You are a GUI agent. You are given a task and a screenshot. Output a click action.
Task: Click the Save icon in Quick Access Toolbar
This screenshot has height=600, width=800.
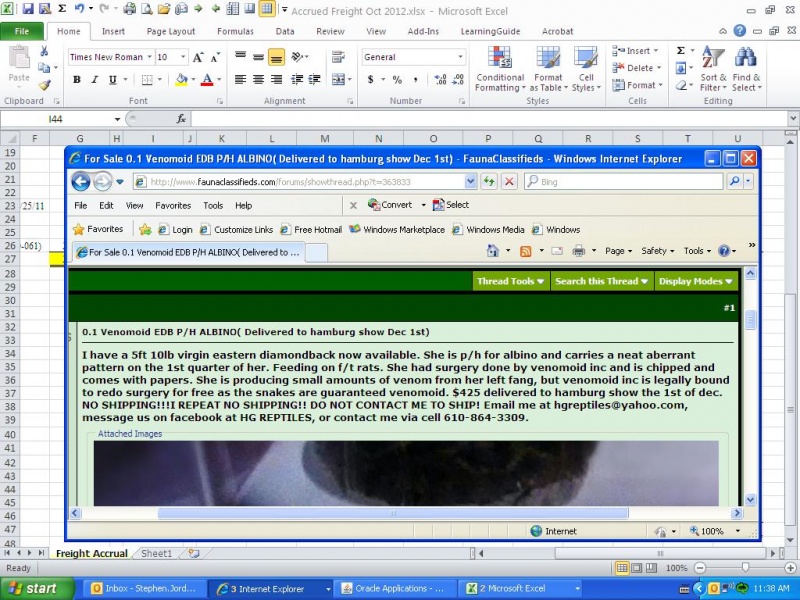pyautogui.click(x=28, y=9)
